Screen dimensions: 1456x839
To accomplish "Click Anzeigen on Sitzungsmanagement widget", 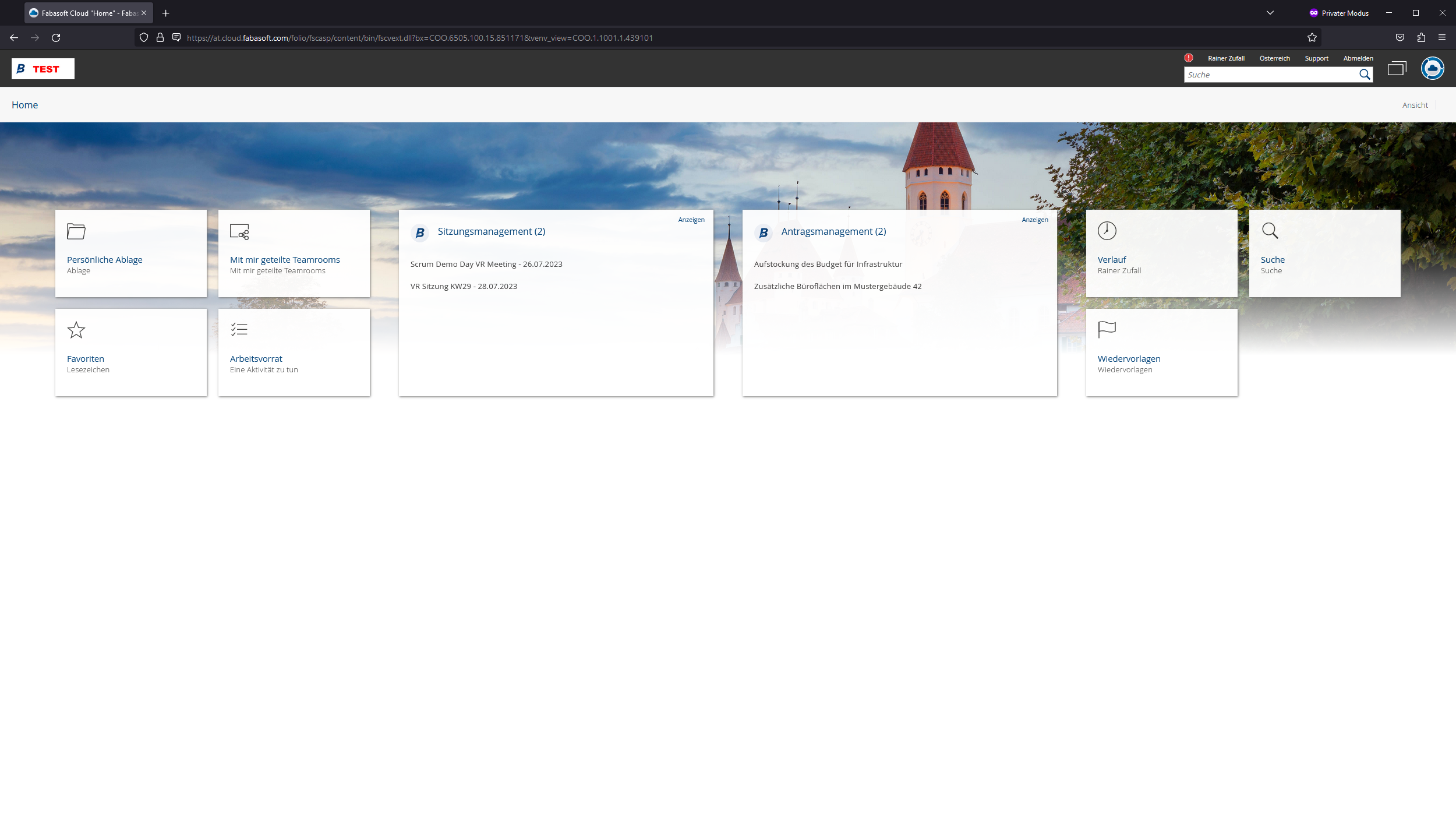I will (x=691, y=219).
